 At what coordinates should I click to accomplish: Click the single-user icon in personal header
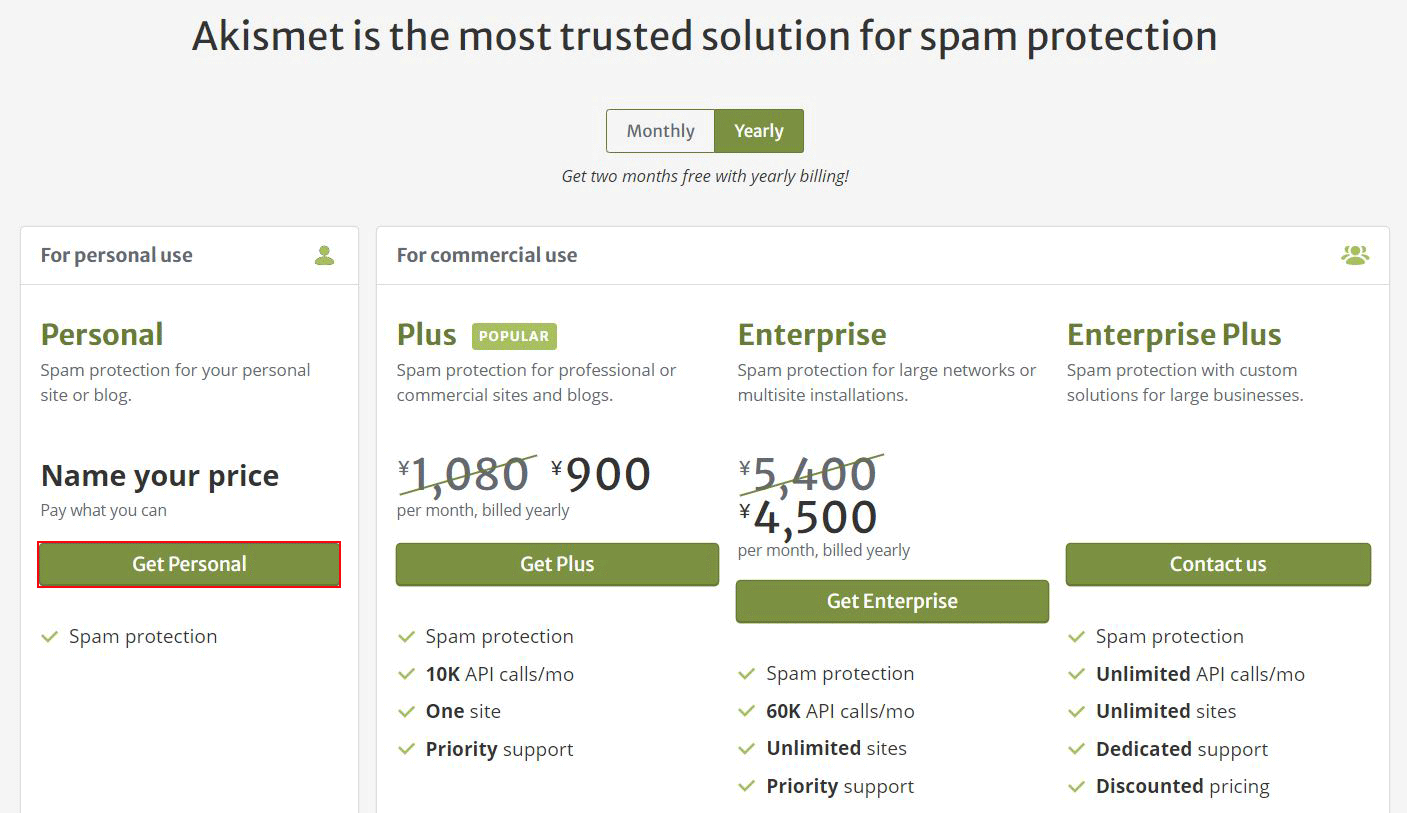coord(324,255)
